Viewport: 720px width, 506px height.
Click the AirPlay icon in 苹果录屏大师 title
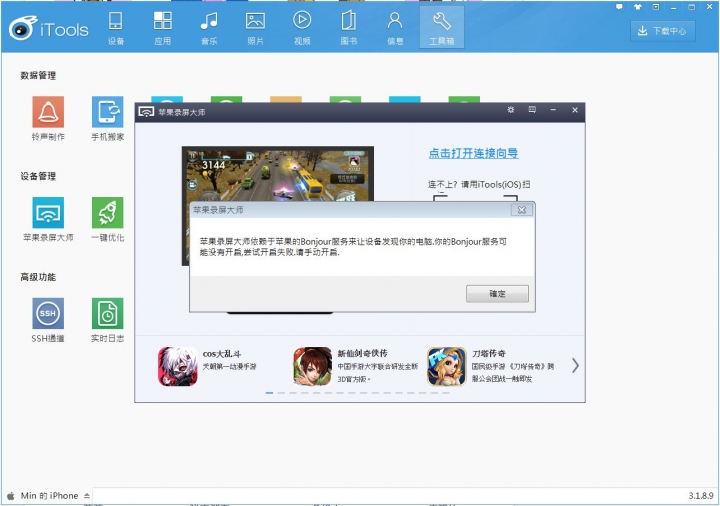coord(146,112)
